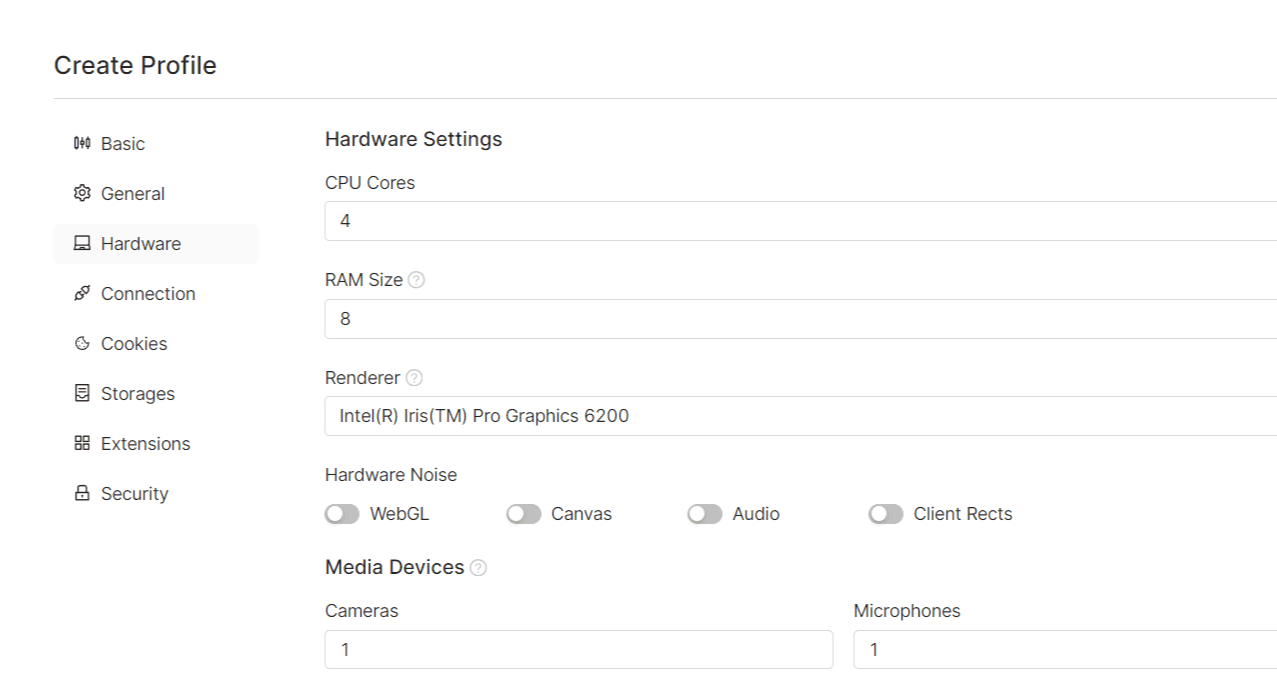Open the Media Devices help icon
Viewport: 1277px width, 700px height.
[478, 568]
